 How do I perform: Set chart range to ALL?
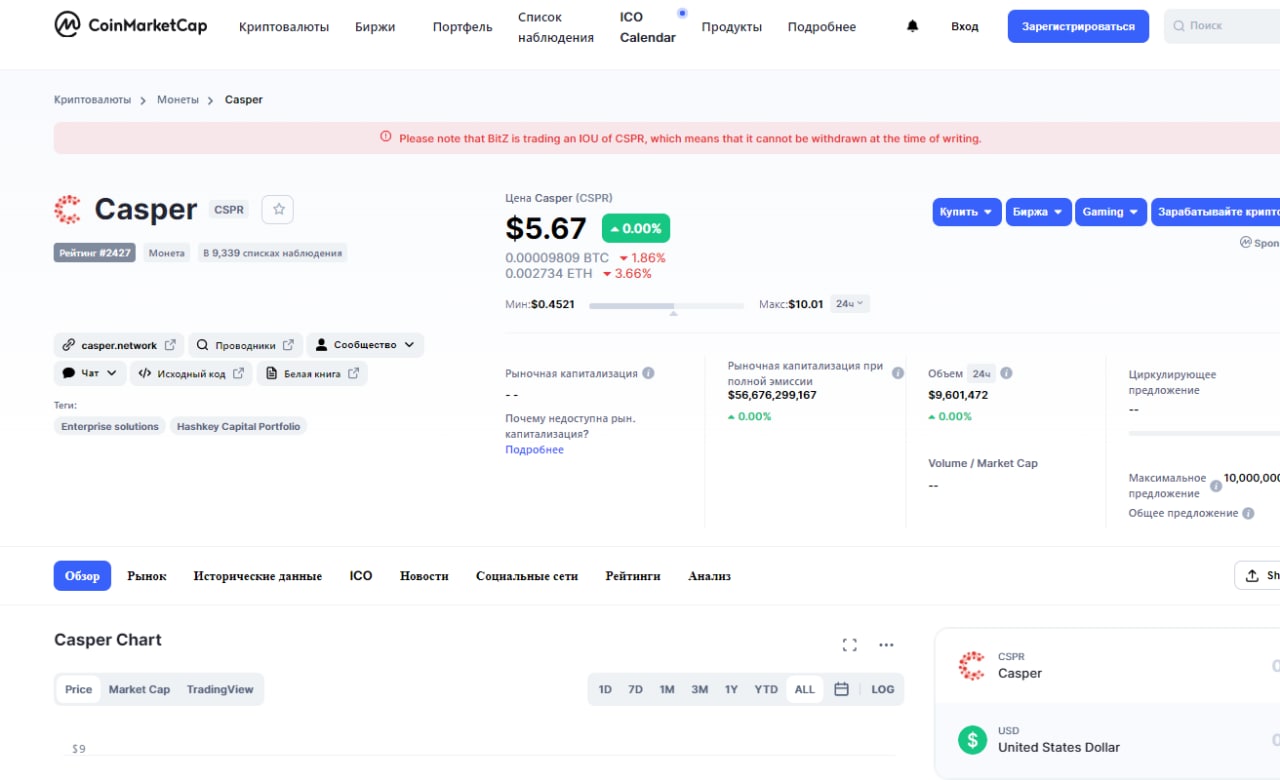(805, 689)
